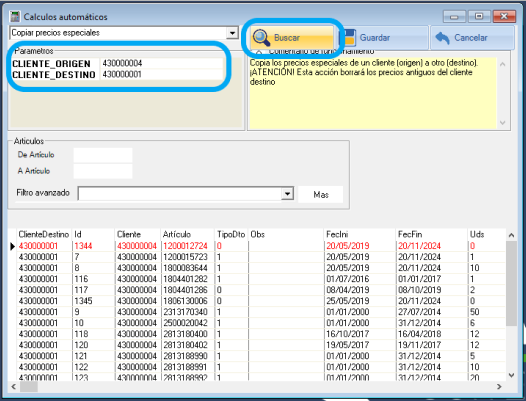
Task: Click the grid horizontal scroll right arrow
Action: pyautogui.click(x=499, y=387)
